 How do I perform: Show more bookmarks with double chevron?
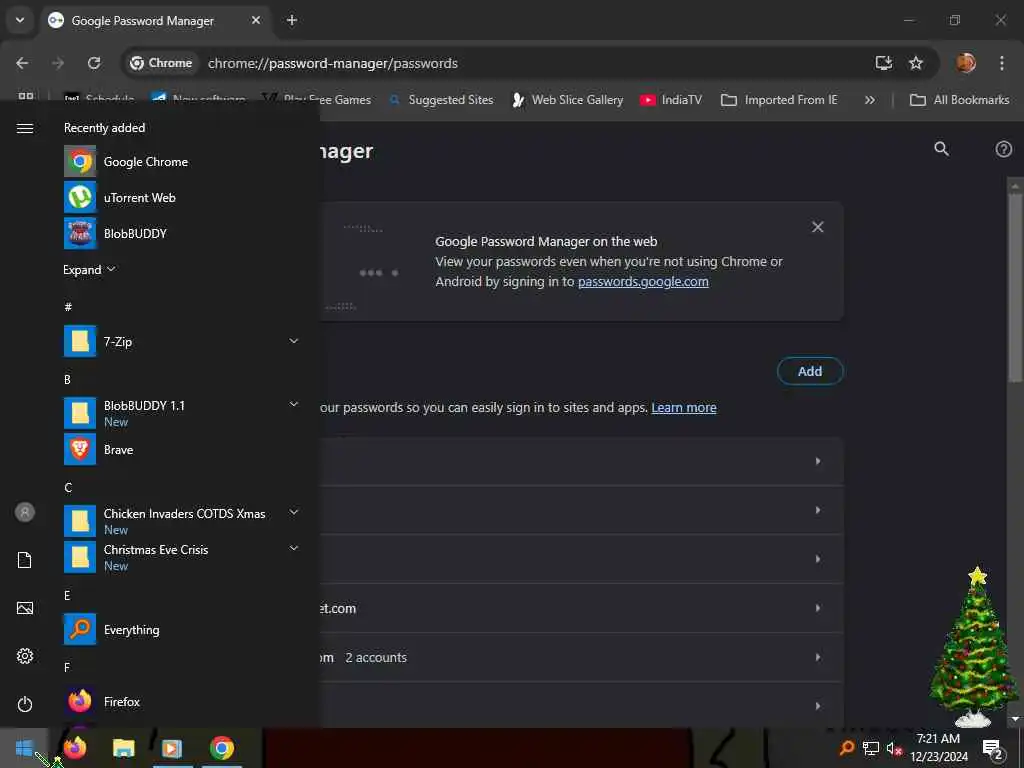(x=869, y=100)
